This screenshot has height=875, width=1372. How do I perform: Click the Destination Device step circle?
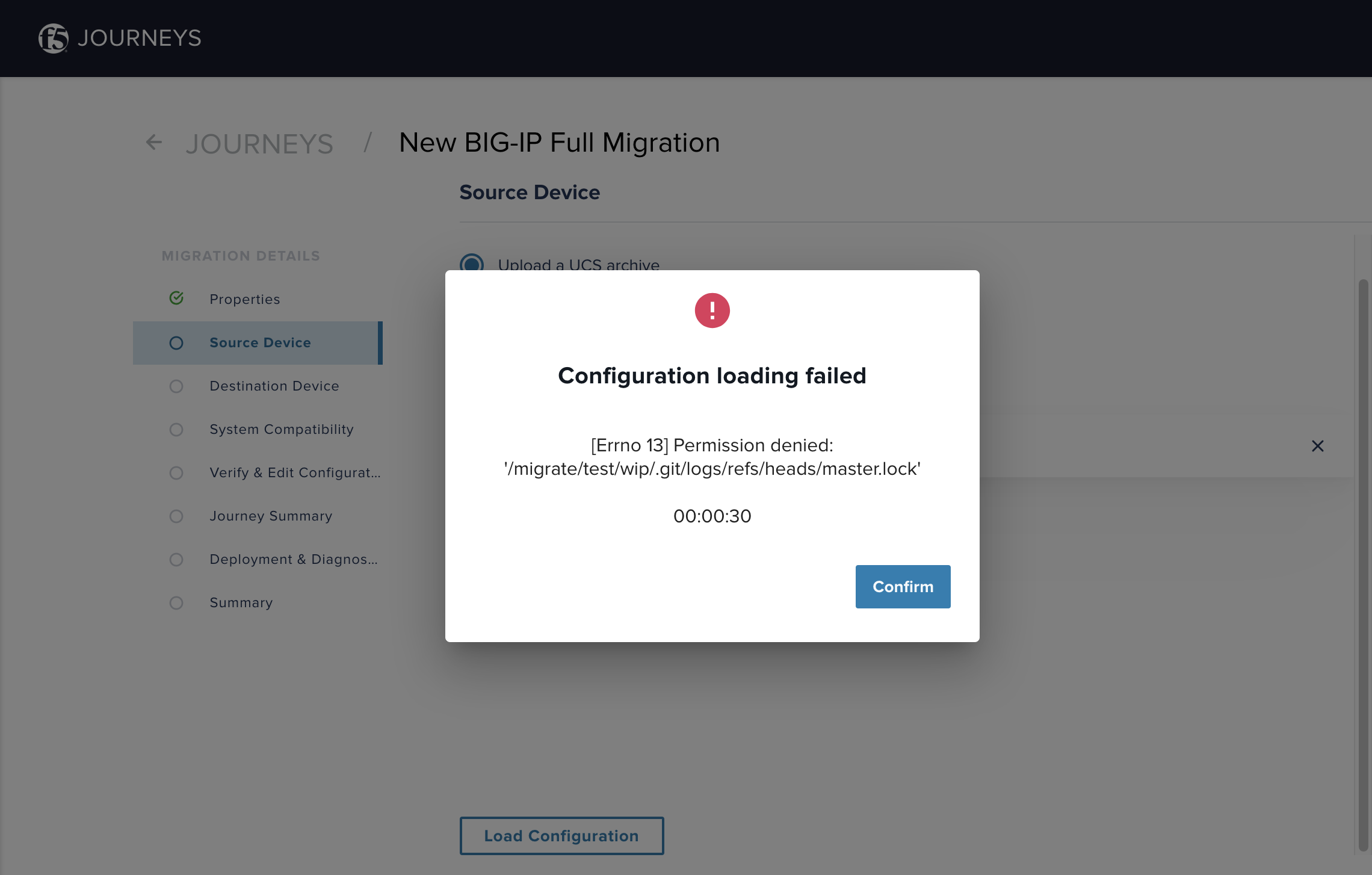pyautogui.click(x=176, y=386)
